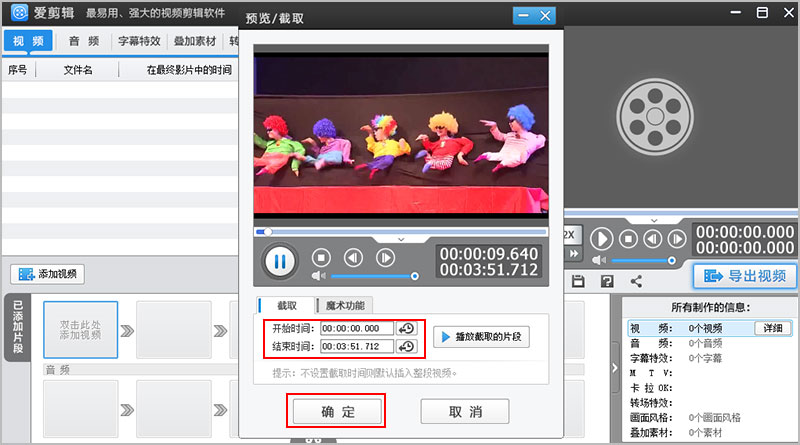Image resolution: width=800 pixels, height=445 pixels.
Task: Mute the preview dialog's speaker icon
Action: [x=320, y=276]
